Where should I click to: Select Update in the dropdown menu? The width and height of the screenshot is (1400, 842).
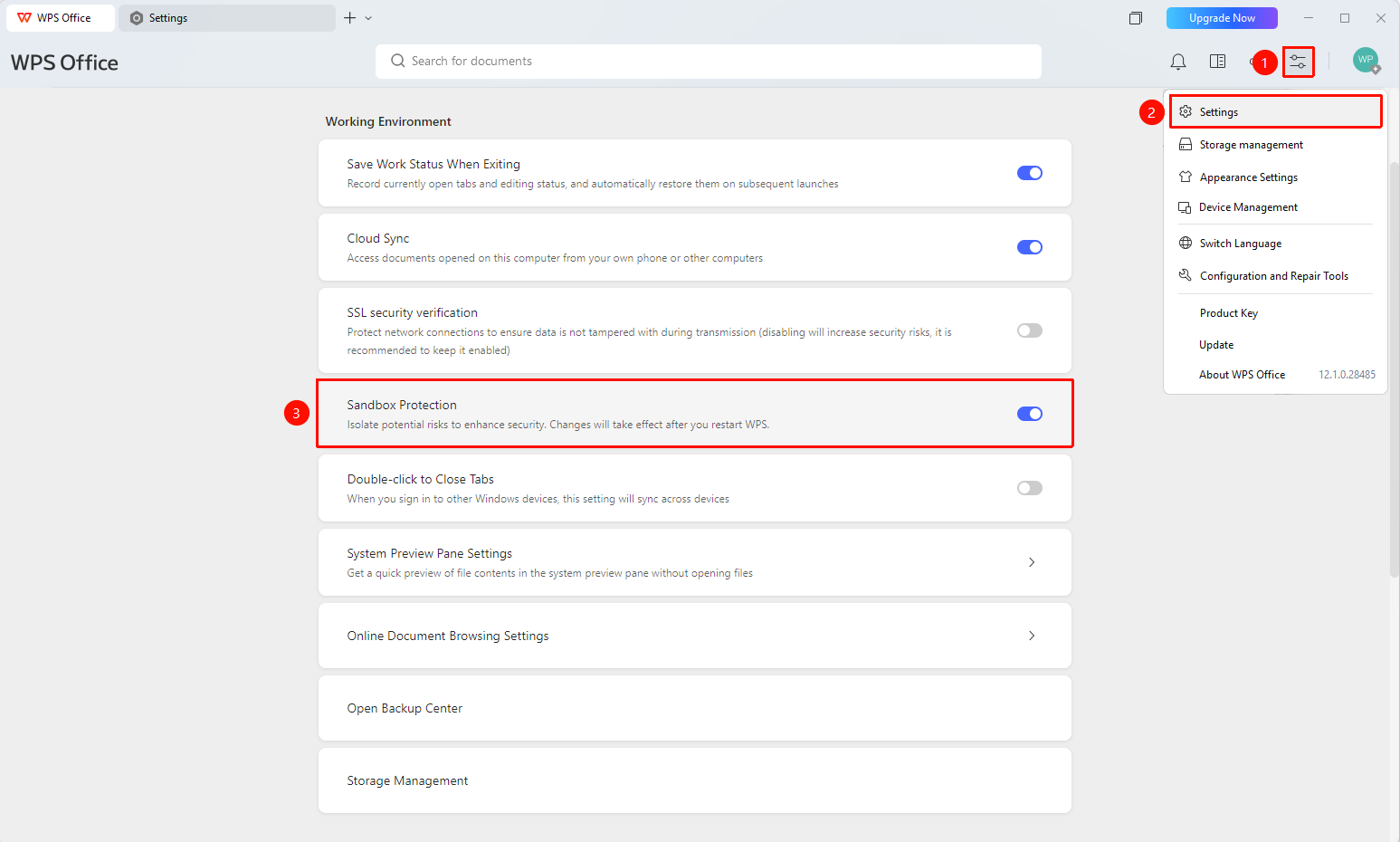1216,345
